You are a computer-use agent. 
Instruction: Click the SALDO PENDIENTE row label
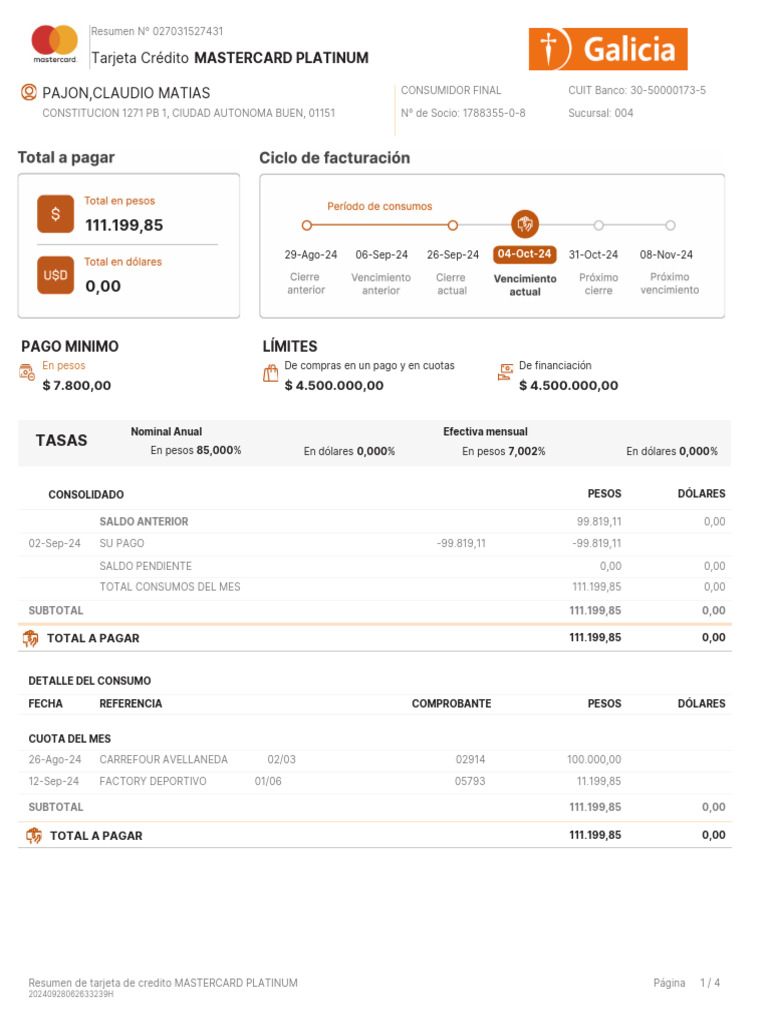tap(146, 566)
